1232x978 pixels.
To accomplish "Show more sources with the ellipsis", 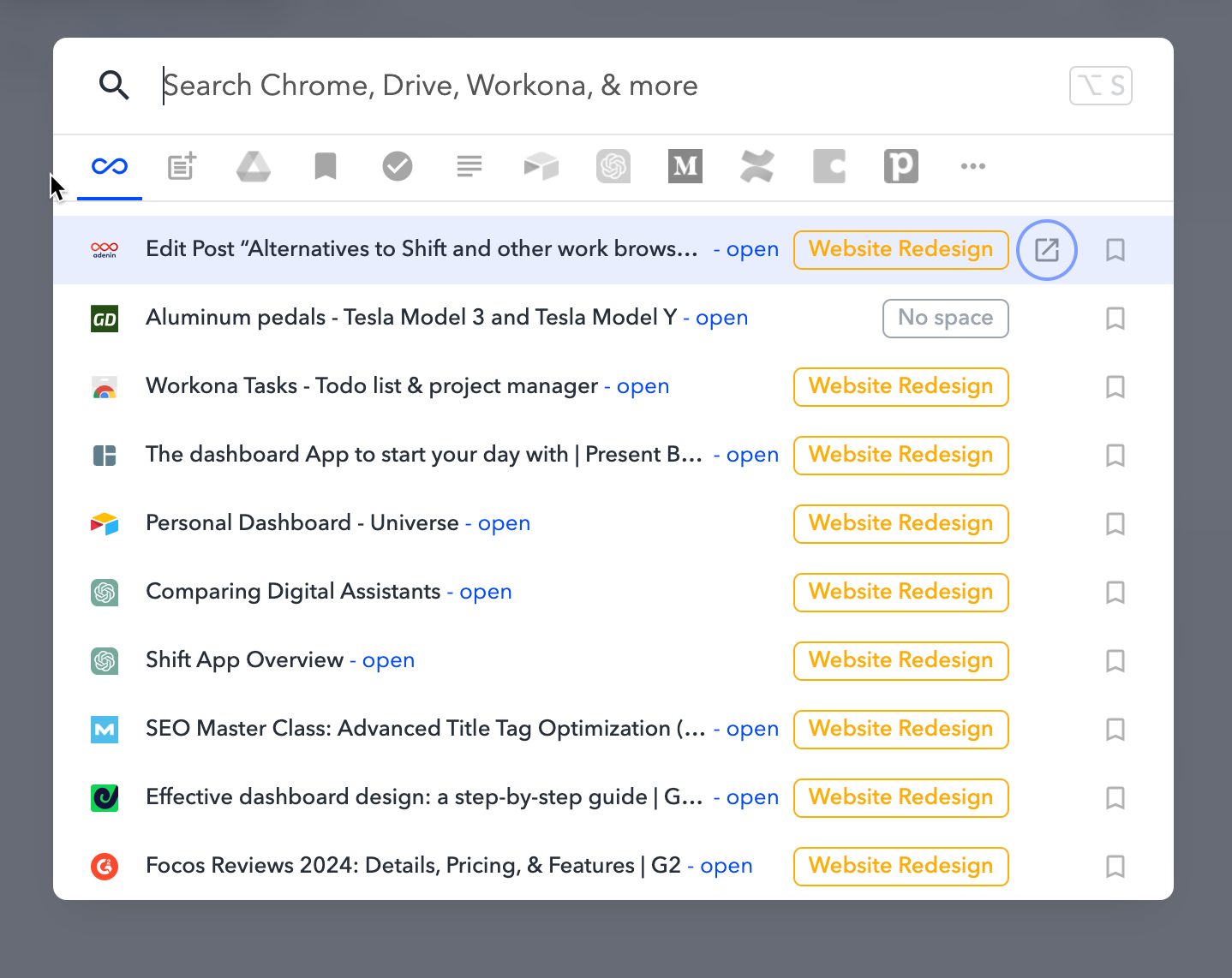I will pyautogui.click(x=973, y=166).
